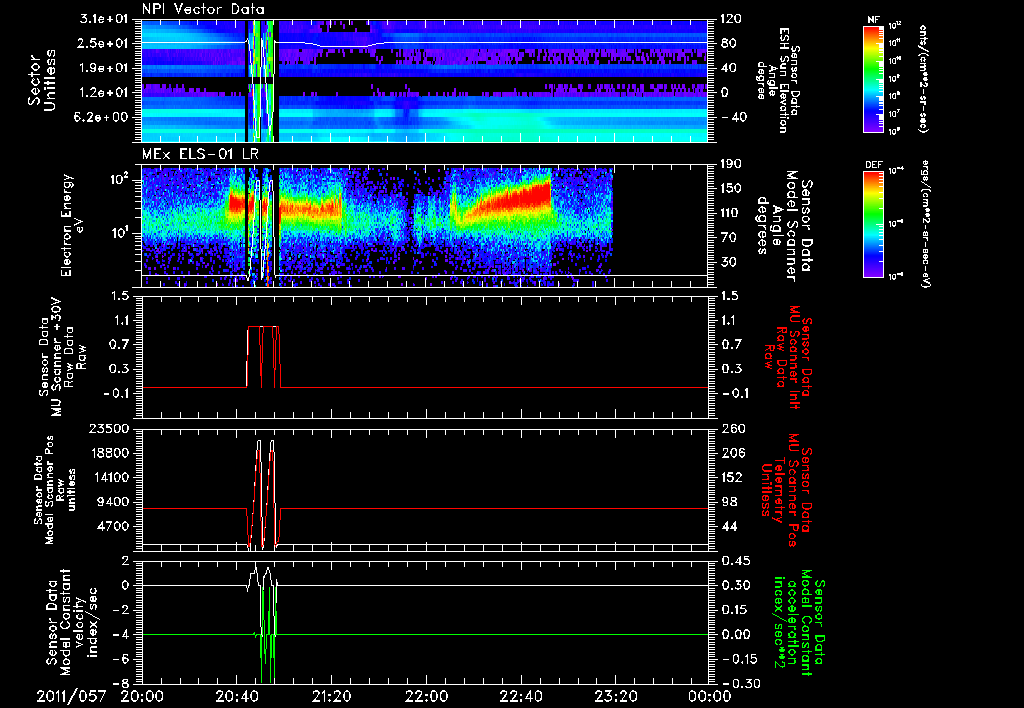Click the NF color bar legend
The image size is (1024, 708).
(x=873, y=78)
